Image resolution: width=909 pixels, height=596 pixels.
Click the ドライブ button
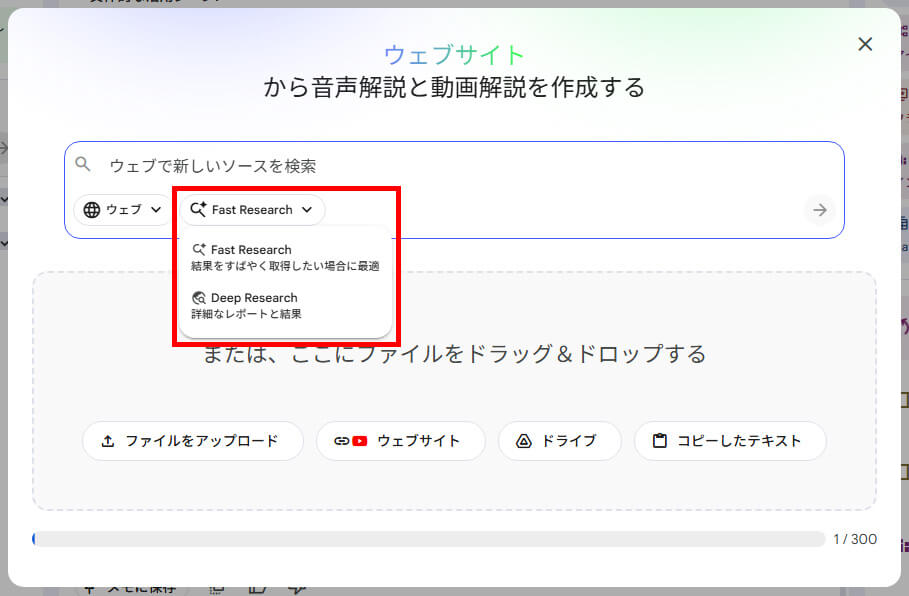tap(559, 440)
